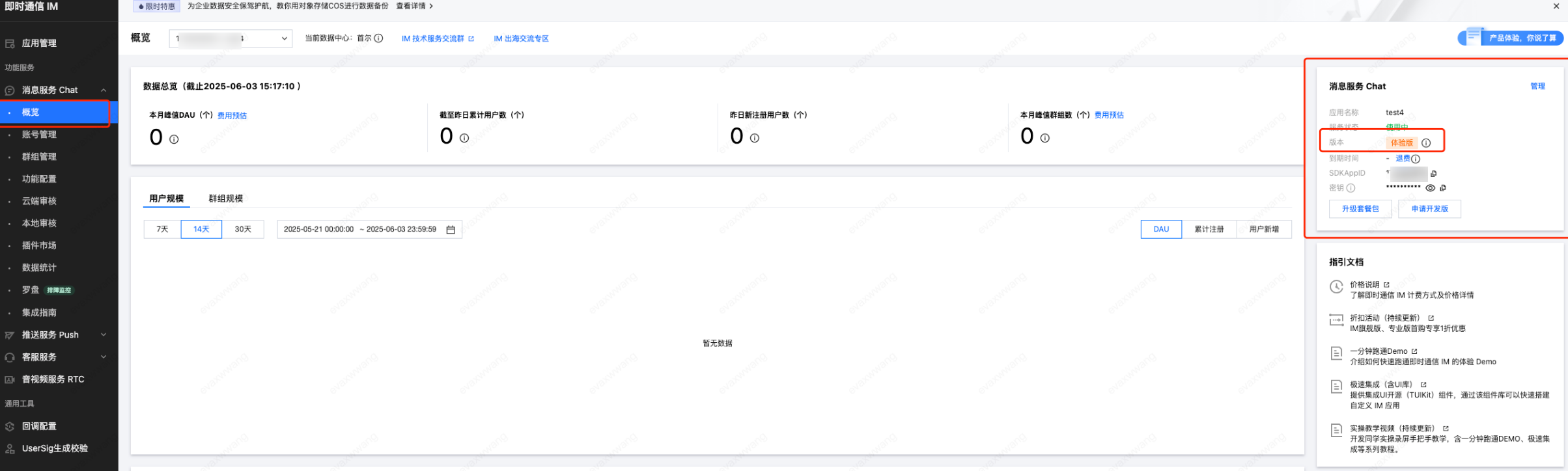Copy the SDKAppID value
The height and width of the screenshot is (471, 1568).
[x=1433, y=174]
